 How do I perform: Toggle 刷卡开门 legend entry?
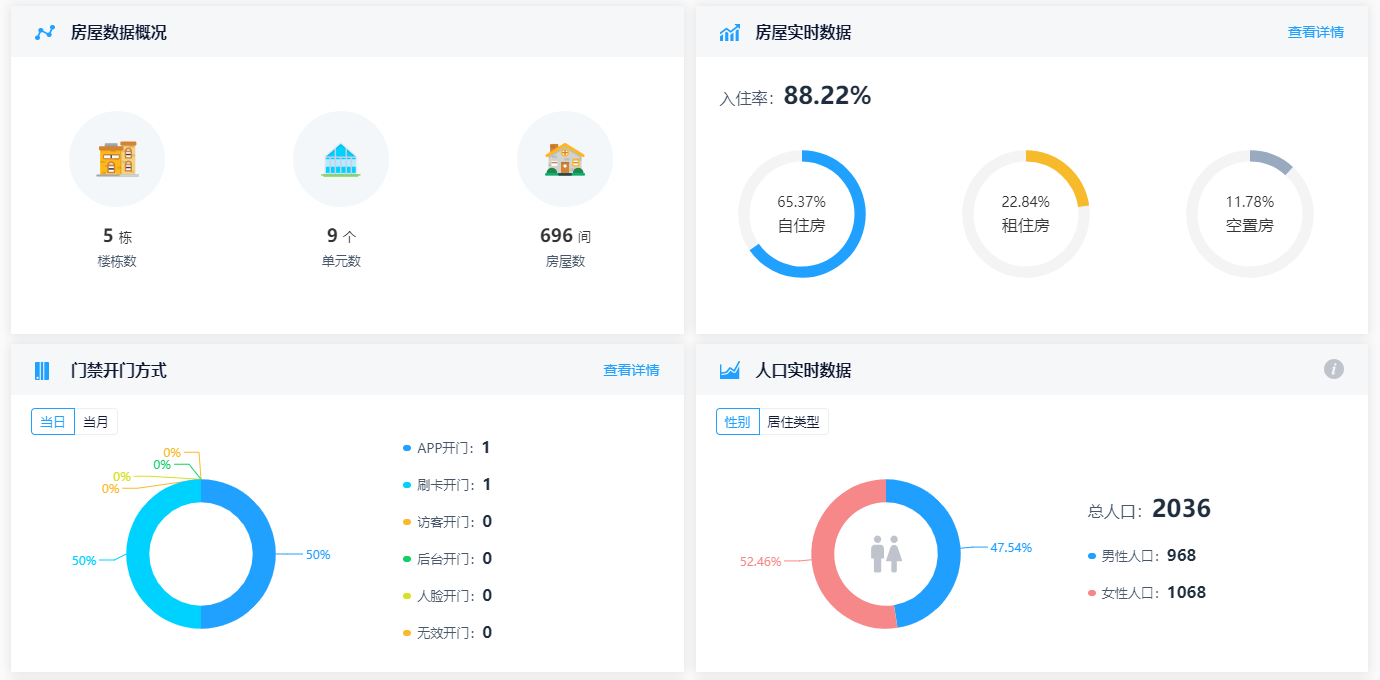coord(447,485)
